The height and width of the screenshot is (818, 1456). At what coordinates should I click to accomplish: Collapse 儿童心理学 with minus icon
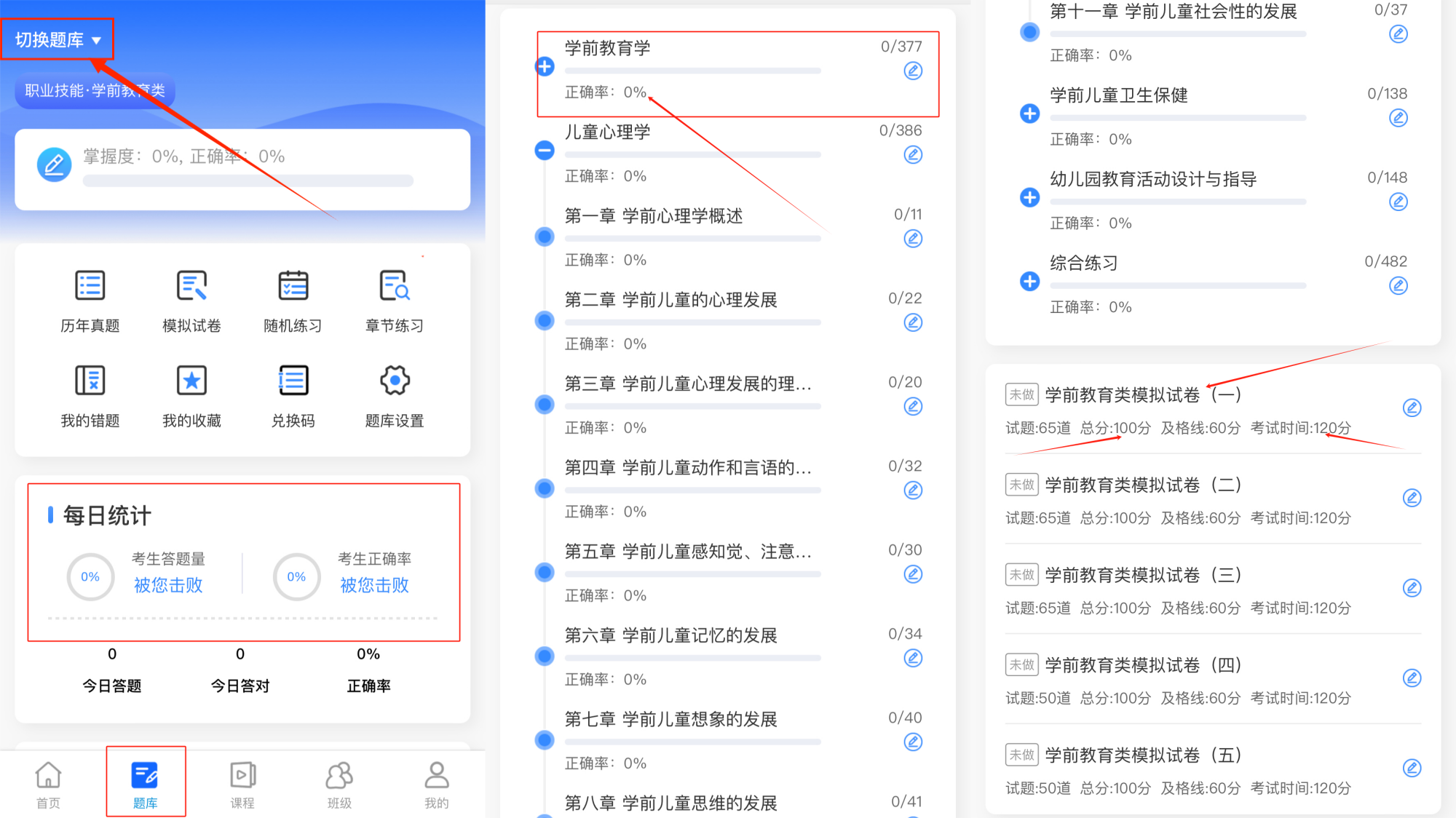(x=545, y=151)
